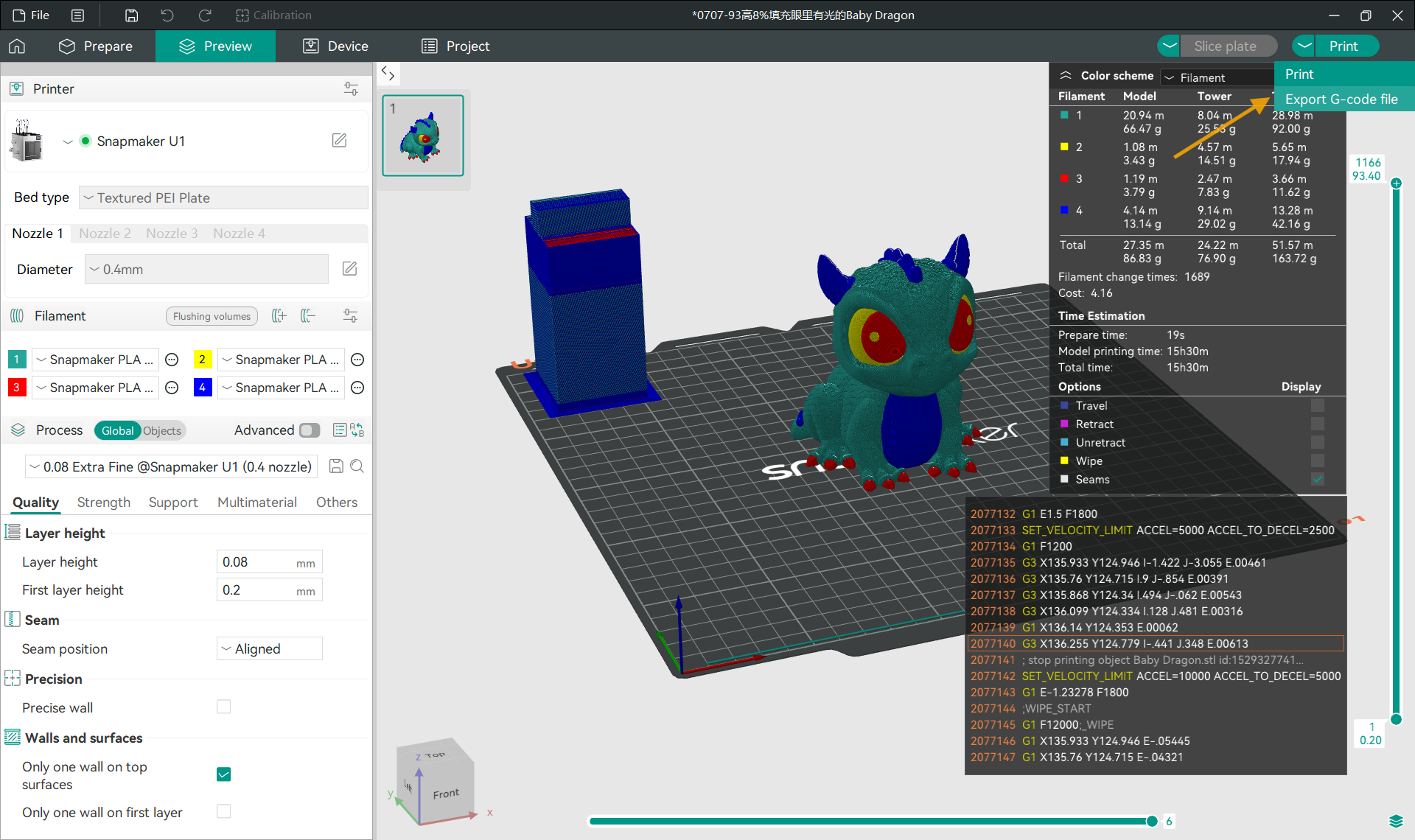Click layers icon at bottom right corner

(x=1395, y=821)
